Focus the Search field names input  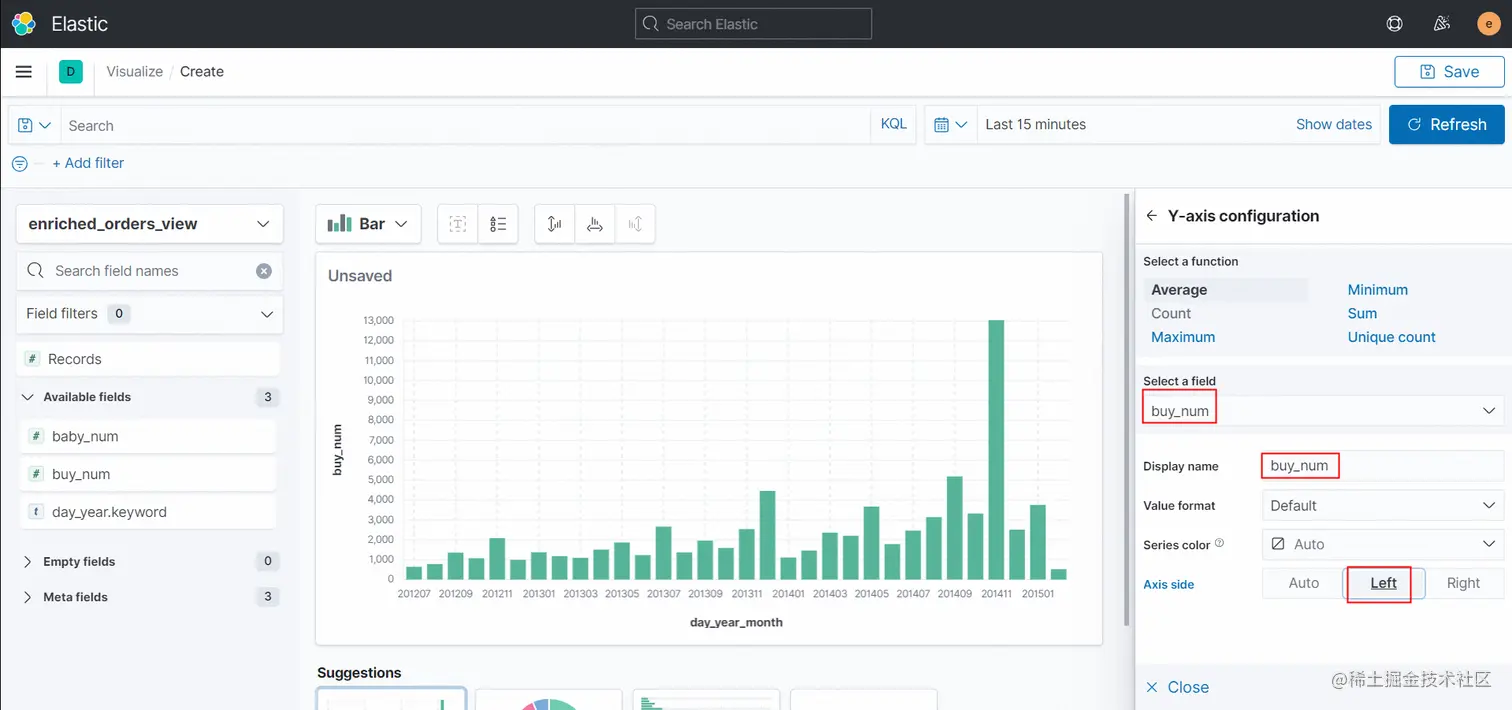click(150, 271)
